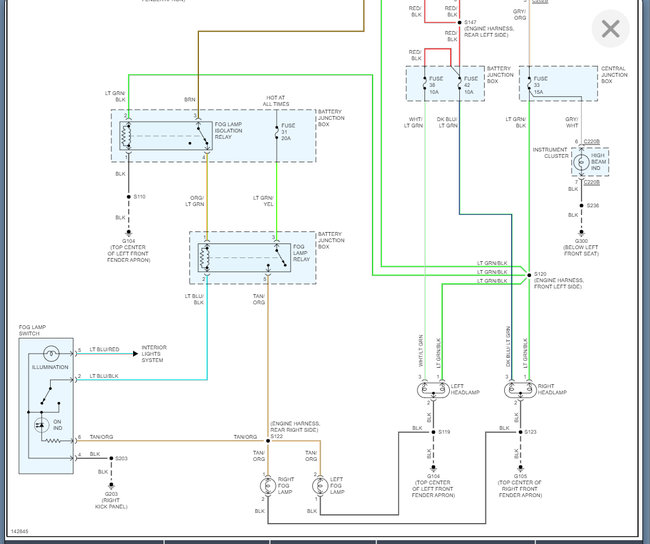
Task: Click the diagram number 142845 text
Action: tap(19, 531)
